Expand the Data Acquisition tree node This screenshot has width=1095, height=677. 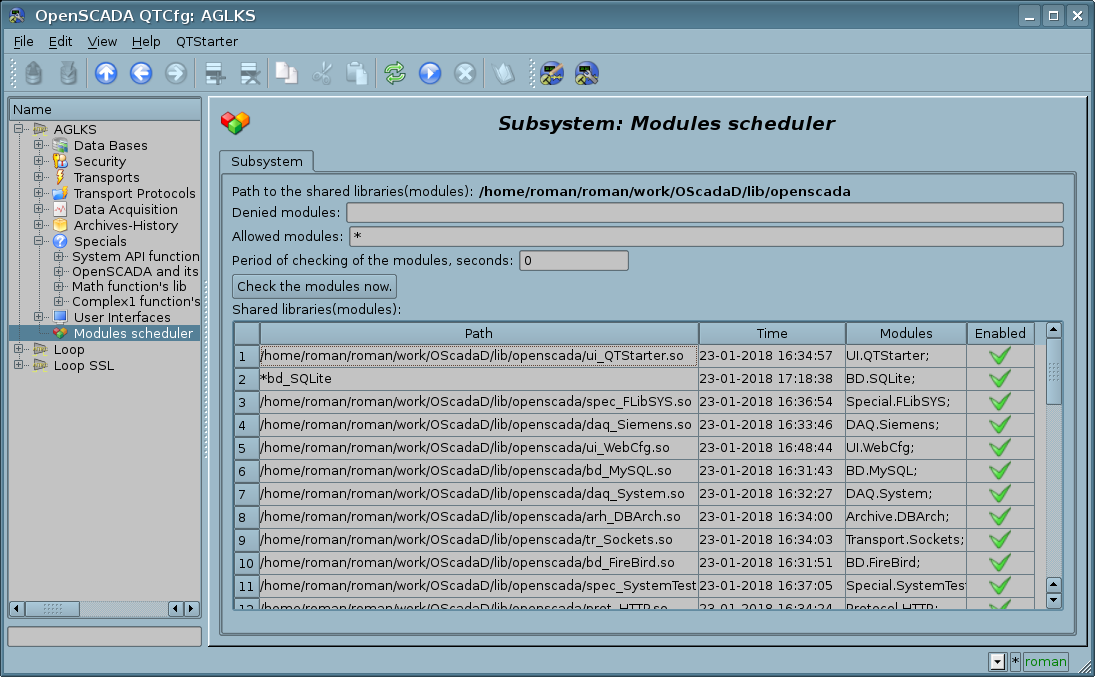(38, 209)
